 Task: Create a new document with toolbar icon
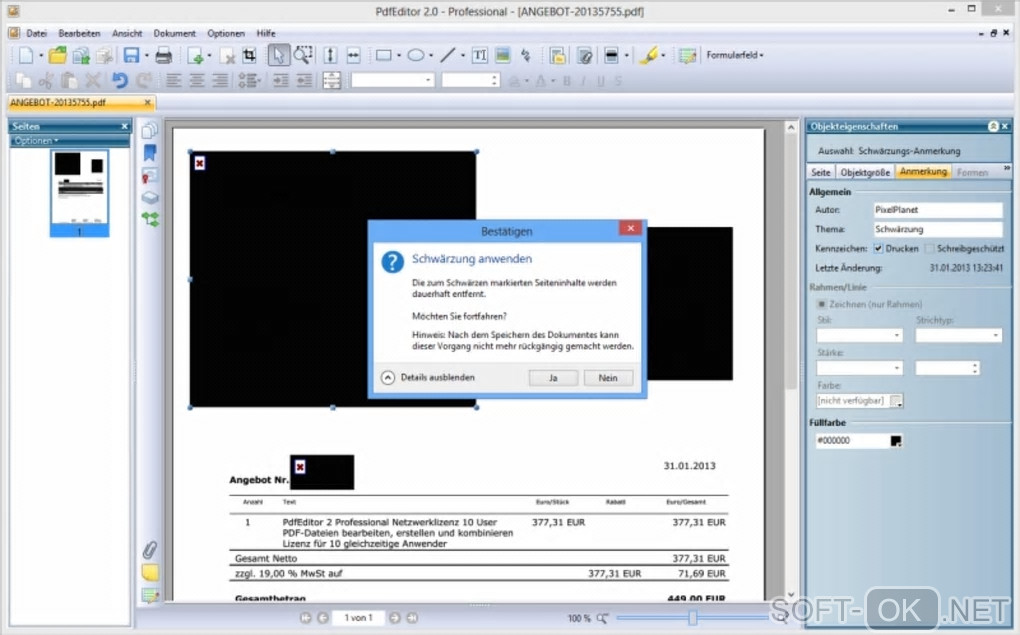click(x=26, y=55)
